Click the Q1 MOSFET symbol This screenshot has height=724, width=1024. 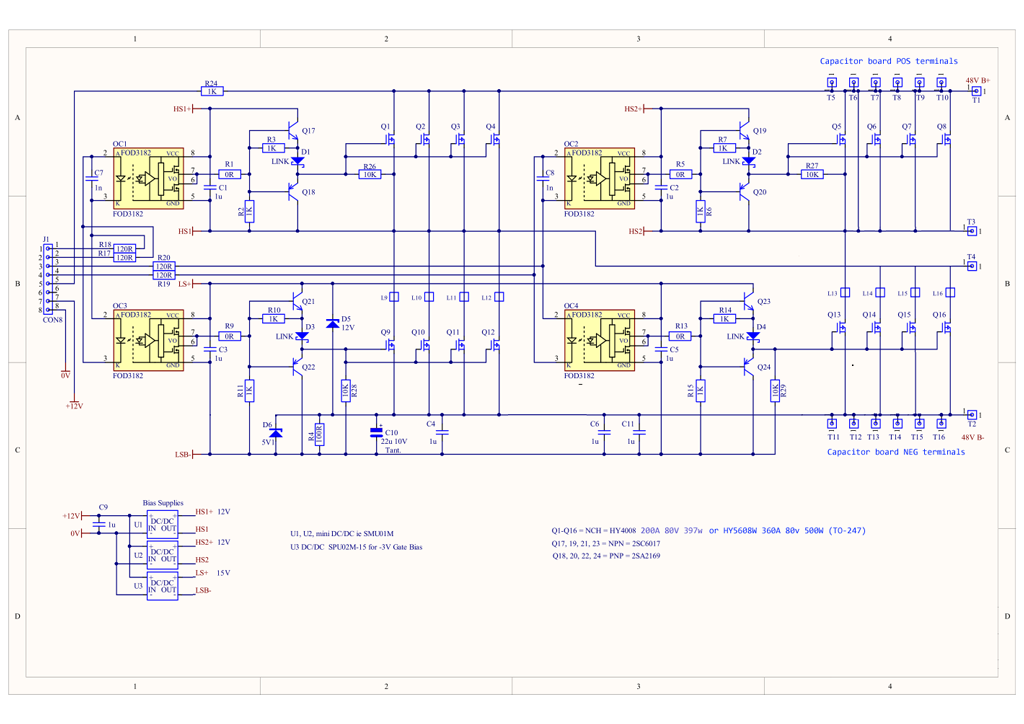pos(391,141)
